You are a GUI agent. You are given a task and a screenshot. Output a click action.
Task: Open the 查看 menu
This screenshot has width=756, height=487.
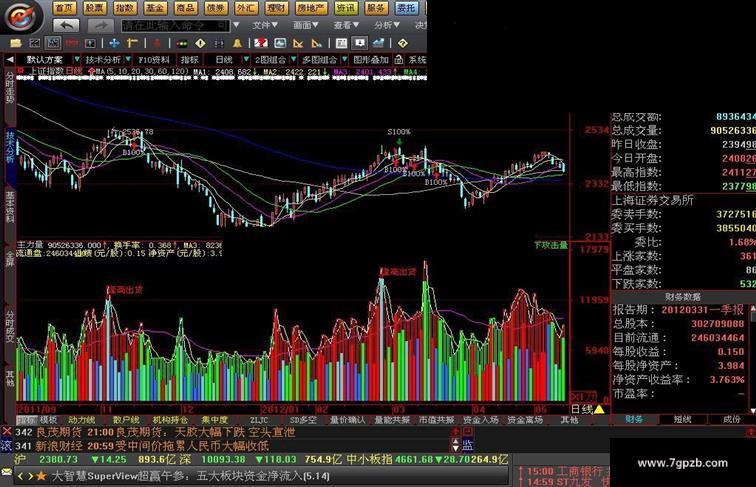pyautogui.click(x=346, y=25)
